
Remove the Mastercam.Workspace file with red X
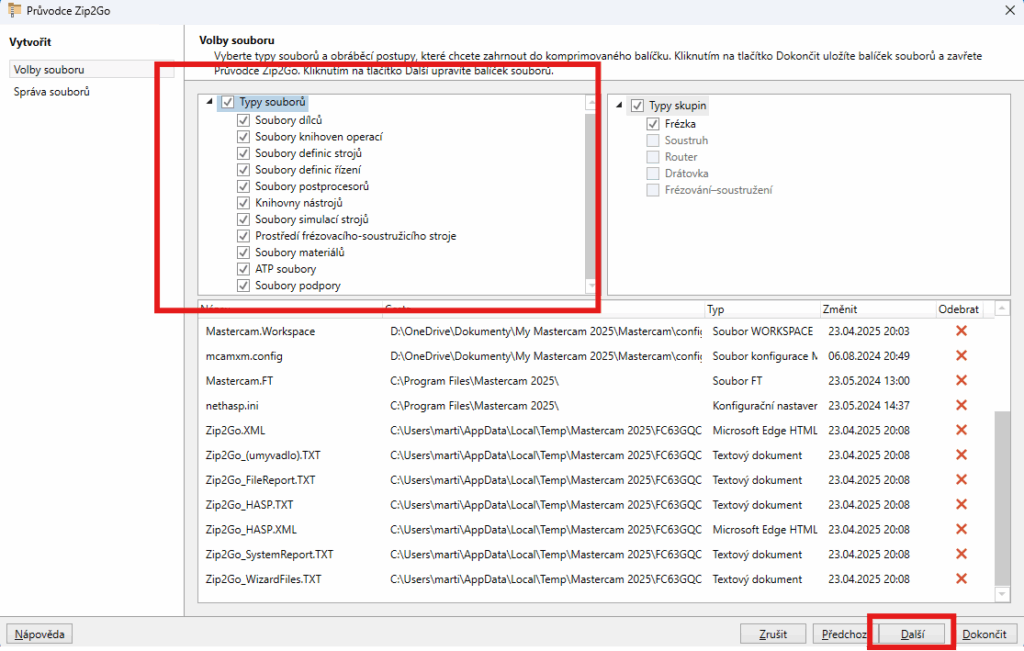[961, 330]
